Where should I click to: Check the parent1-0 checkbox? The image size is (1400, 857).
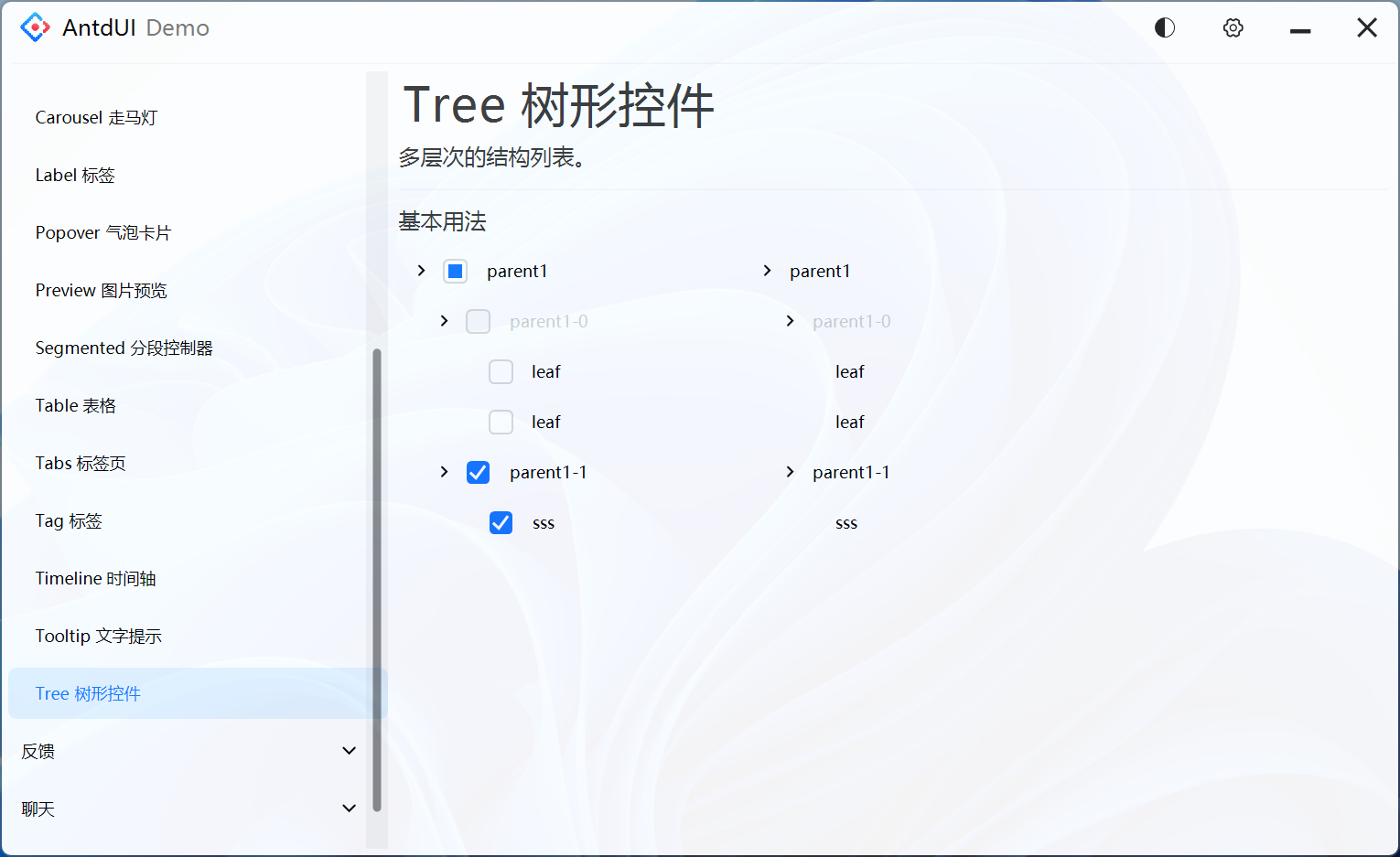[x=478, y=321]
